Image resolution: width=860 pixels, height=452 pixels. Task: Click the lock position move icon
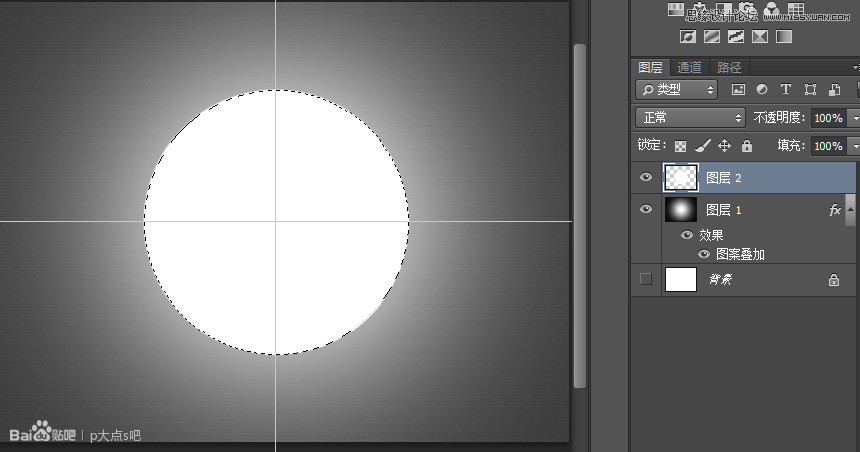[725, 146]
